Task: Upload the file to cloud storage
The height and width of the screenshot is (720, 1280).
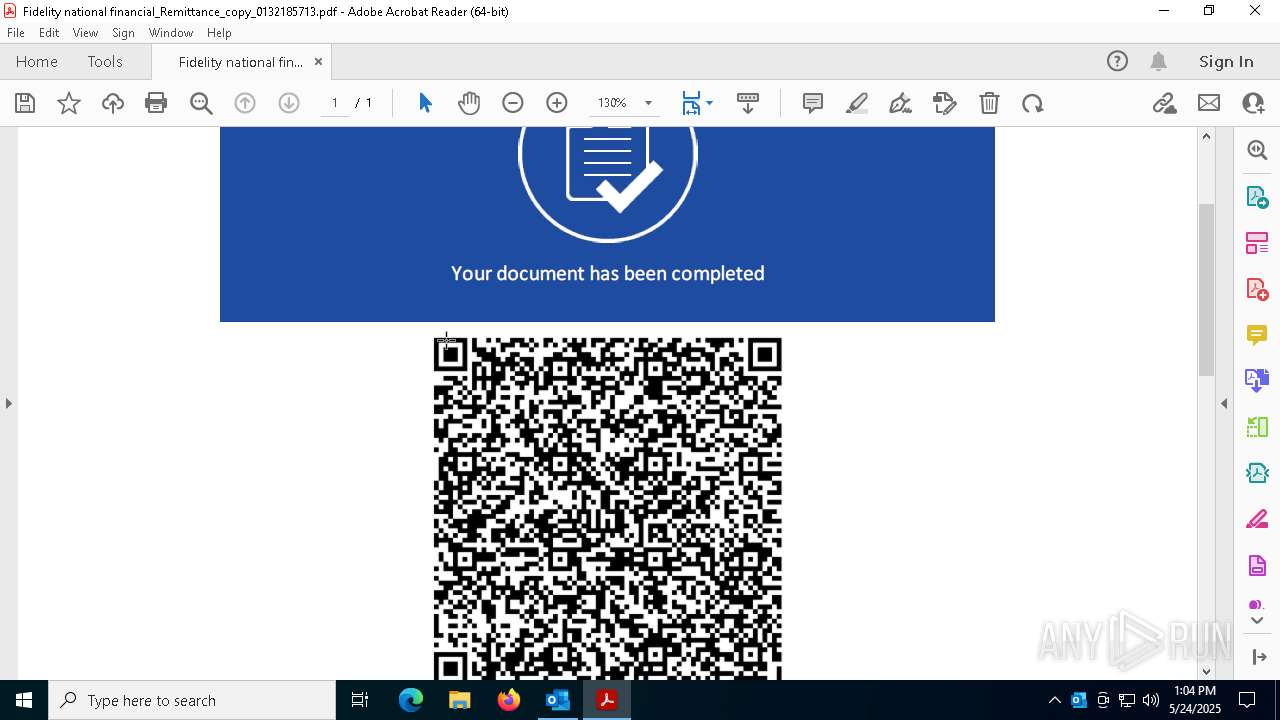Action: click(113, 103)
